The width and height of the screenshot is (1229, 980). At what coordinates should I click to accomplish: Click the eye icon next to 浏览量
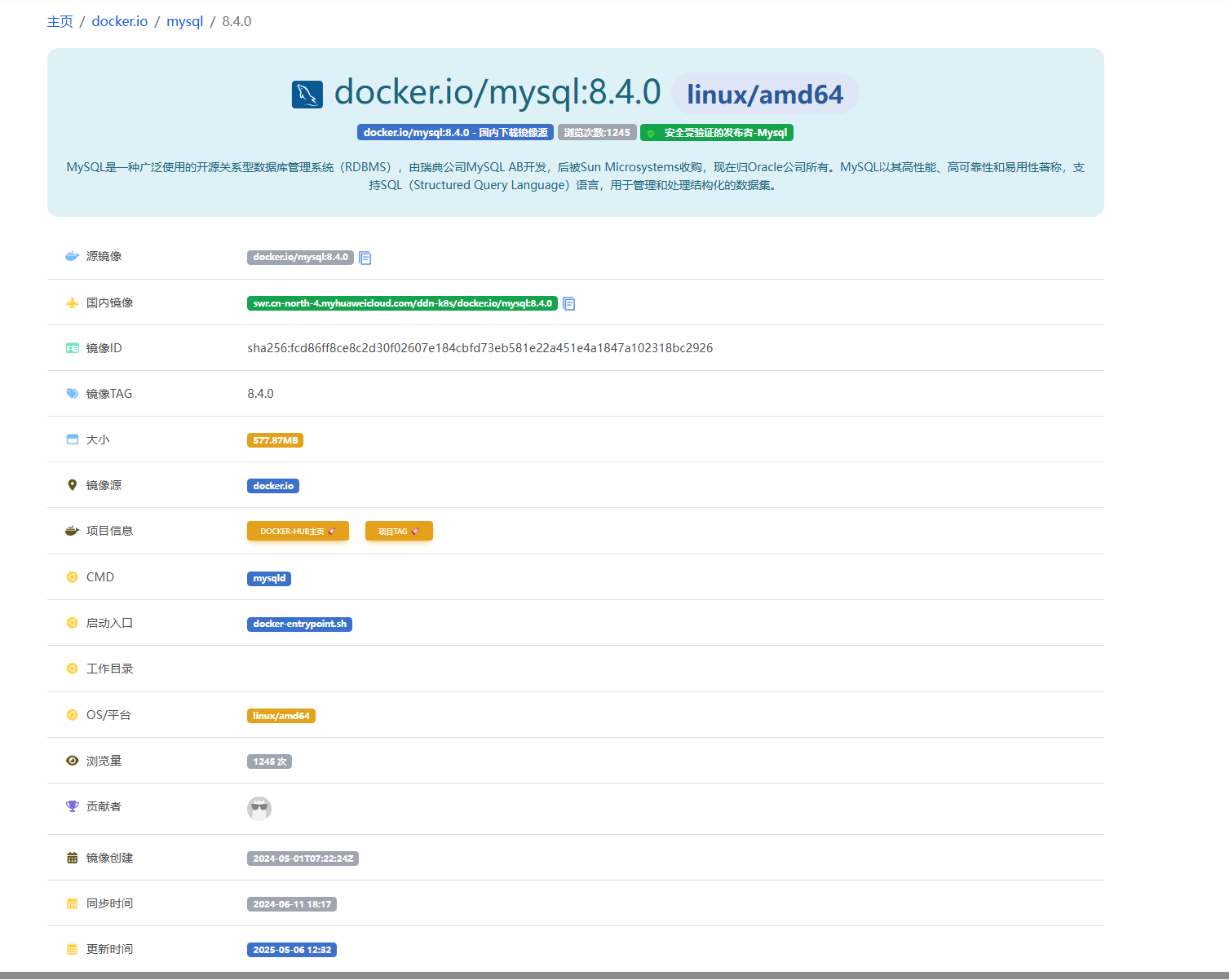pyautogui.click(x=72, y=760)
